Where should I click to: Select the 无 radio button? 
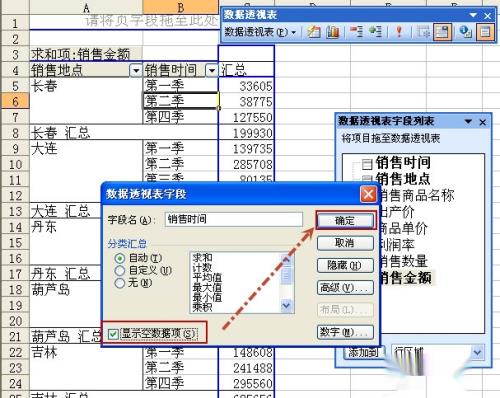[x=119, y=283]
